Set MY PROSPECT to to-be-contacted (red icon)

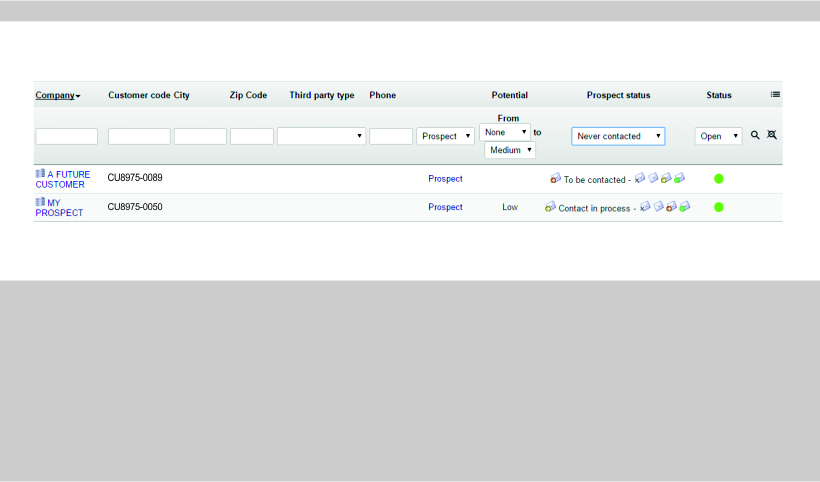click(672, 207)
